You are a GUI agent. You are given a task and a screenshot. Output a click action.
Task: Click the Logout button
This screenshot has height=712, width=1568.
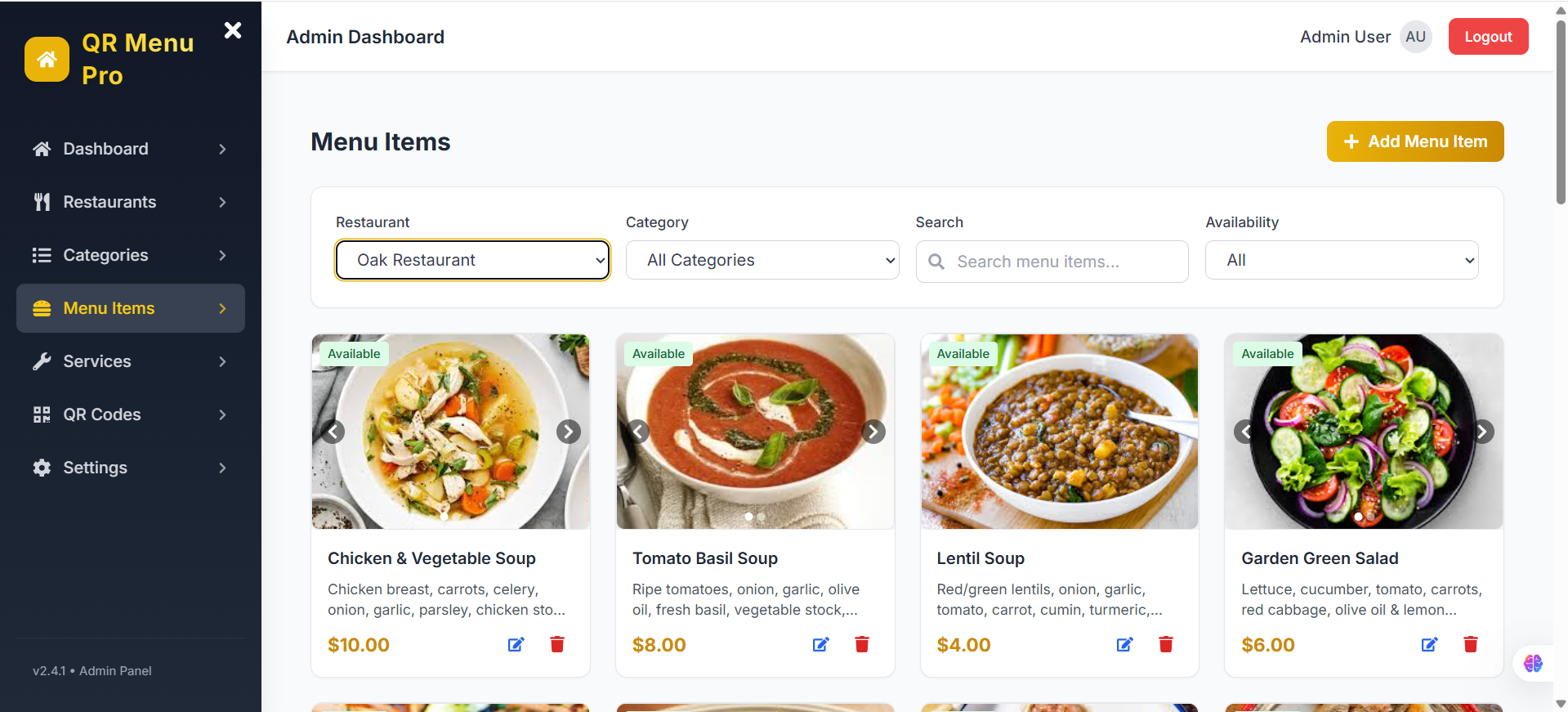pyautogui.click(x=1487, y=36)
